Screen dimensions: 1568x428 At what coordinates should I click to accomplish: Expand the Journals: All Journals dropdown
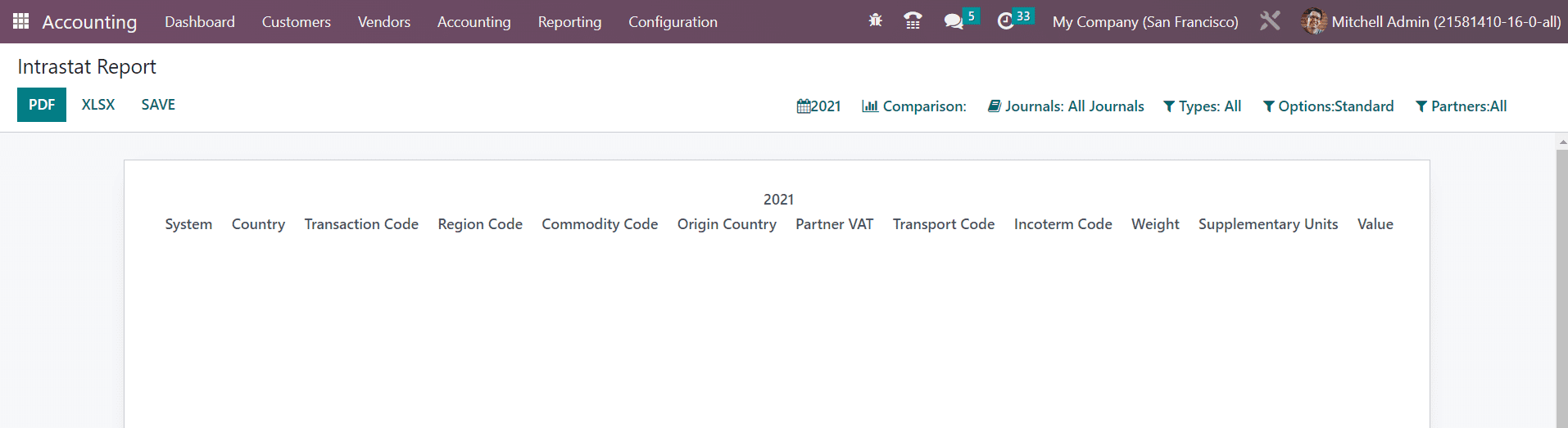coord(1066,106)
